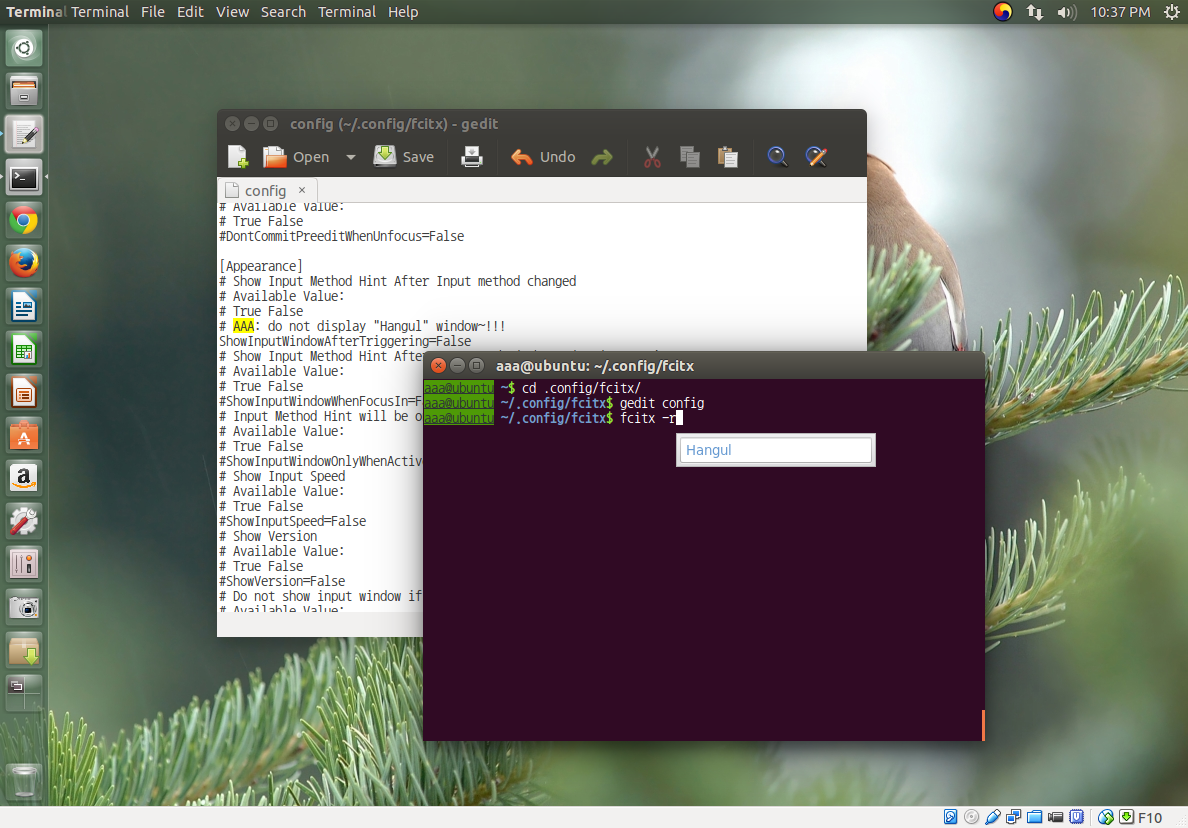Open LibreOffice Writer from the launcher
This screenshot has height=828, width=1188.
[23, 307]
